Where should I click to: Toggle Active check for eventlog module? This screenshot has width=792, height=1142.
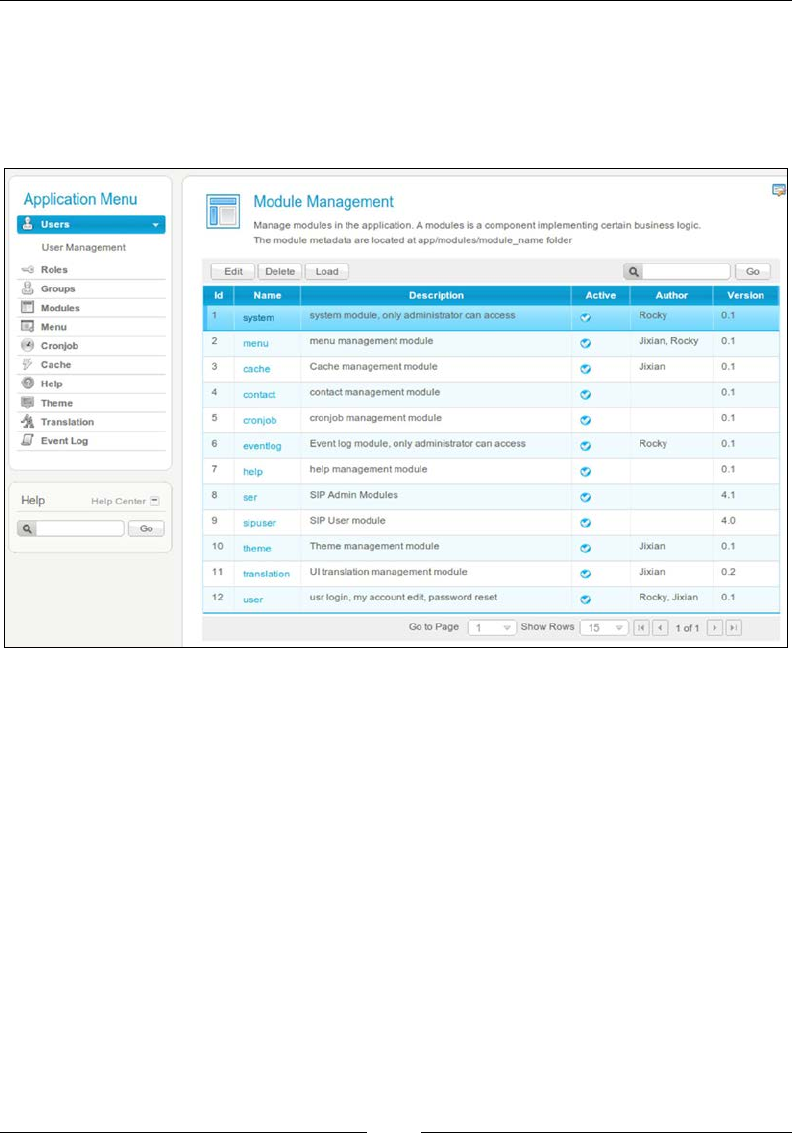click(586, 446)
